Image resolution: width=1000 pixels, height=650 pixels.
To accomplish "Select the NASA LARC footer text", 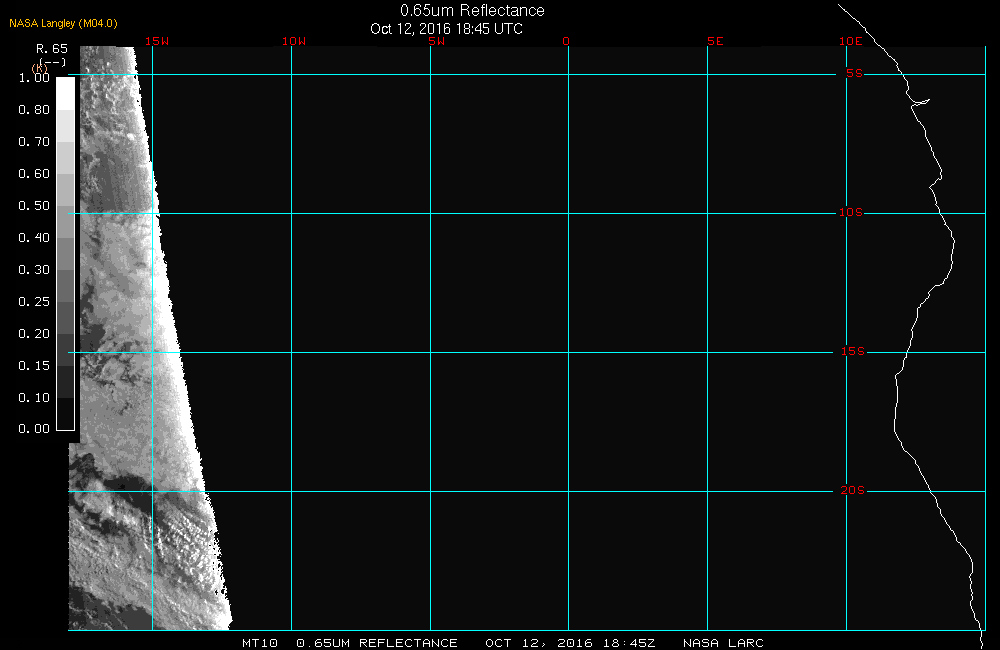I will (723, 643).
